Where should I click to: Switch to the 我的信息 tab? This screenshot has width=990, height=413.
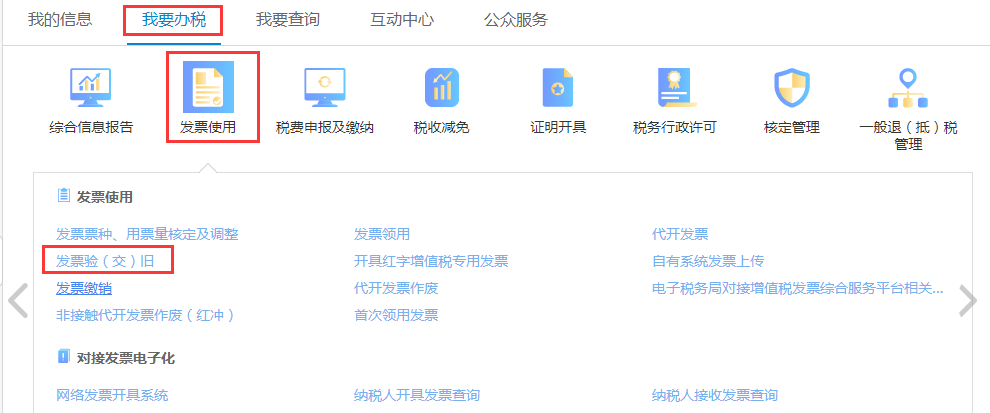(x=60, y=20)
